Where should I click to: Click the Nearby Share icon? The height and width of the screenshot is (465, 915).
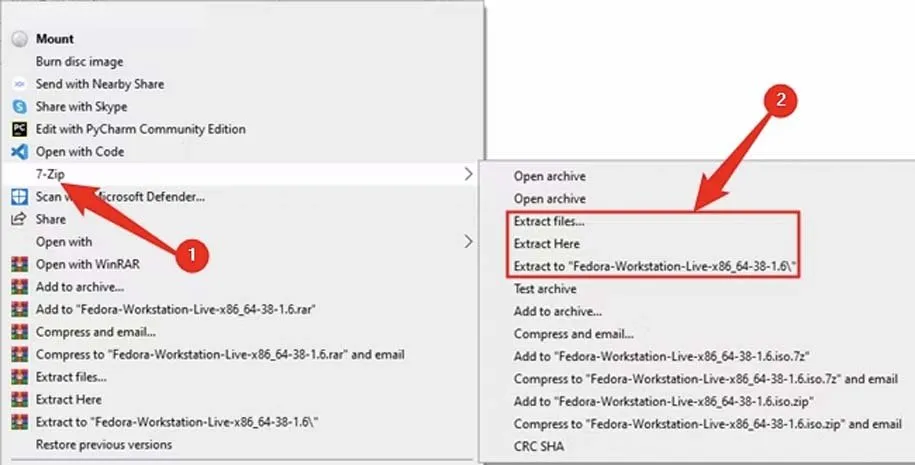point(19,84)
